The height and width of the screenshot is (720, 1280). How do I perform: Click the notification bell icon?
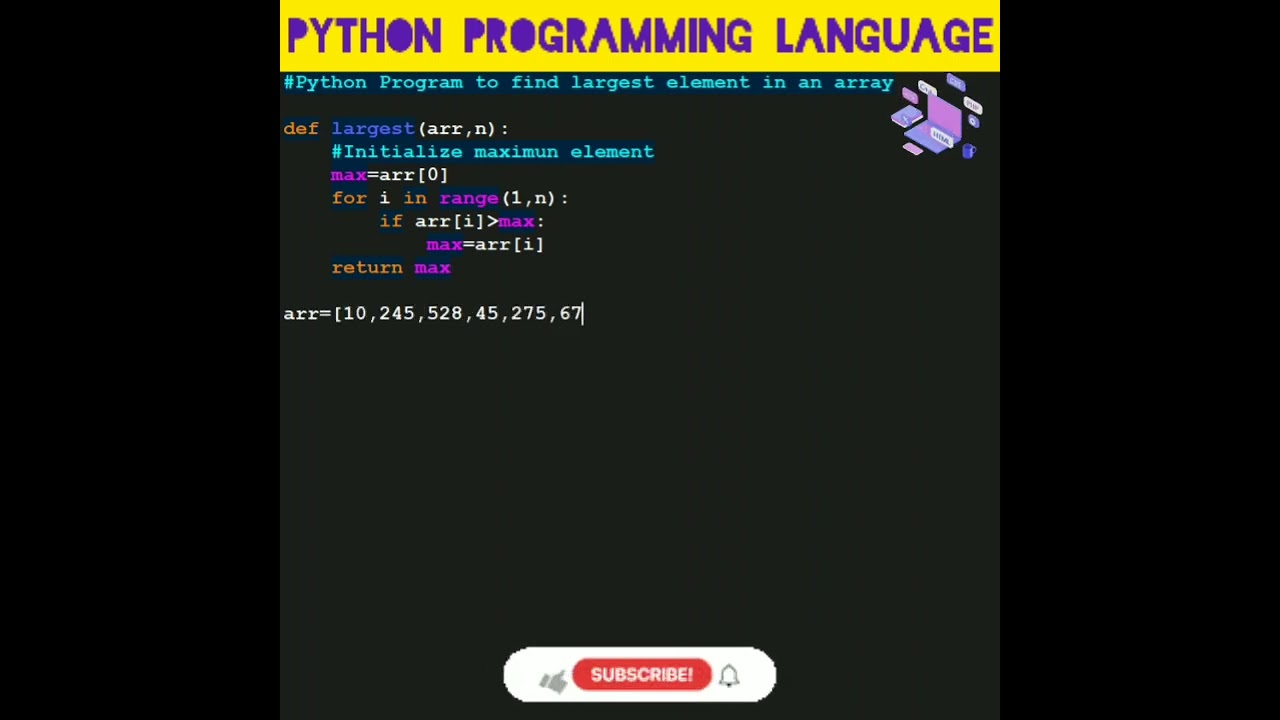click(729, 676)
